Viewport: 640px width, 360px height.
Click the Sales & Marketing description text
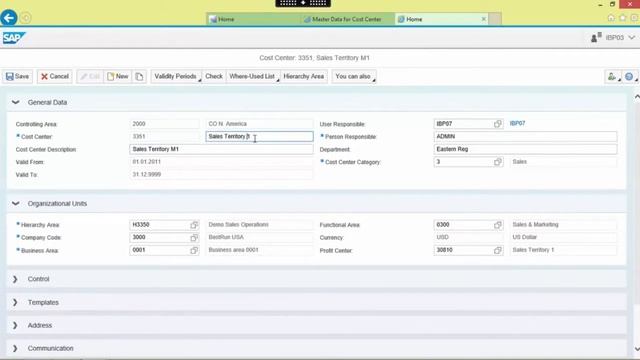pos(535,224)
